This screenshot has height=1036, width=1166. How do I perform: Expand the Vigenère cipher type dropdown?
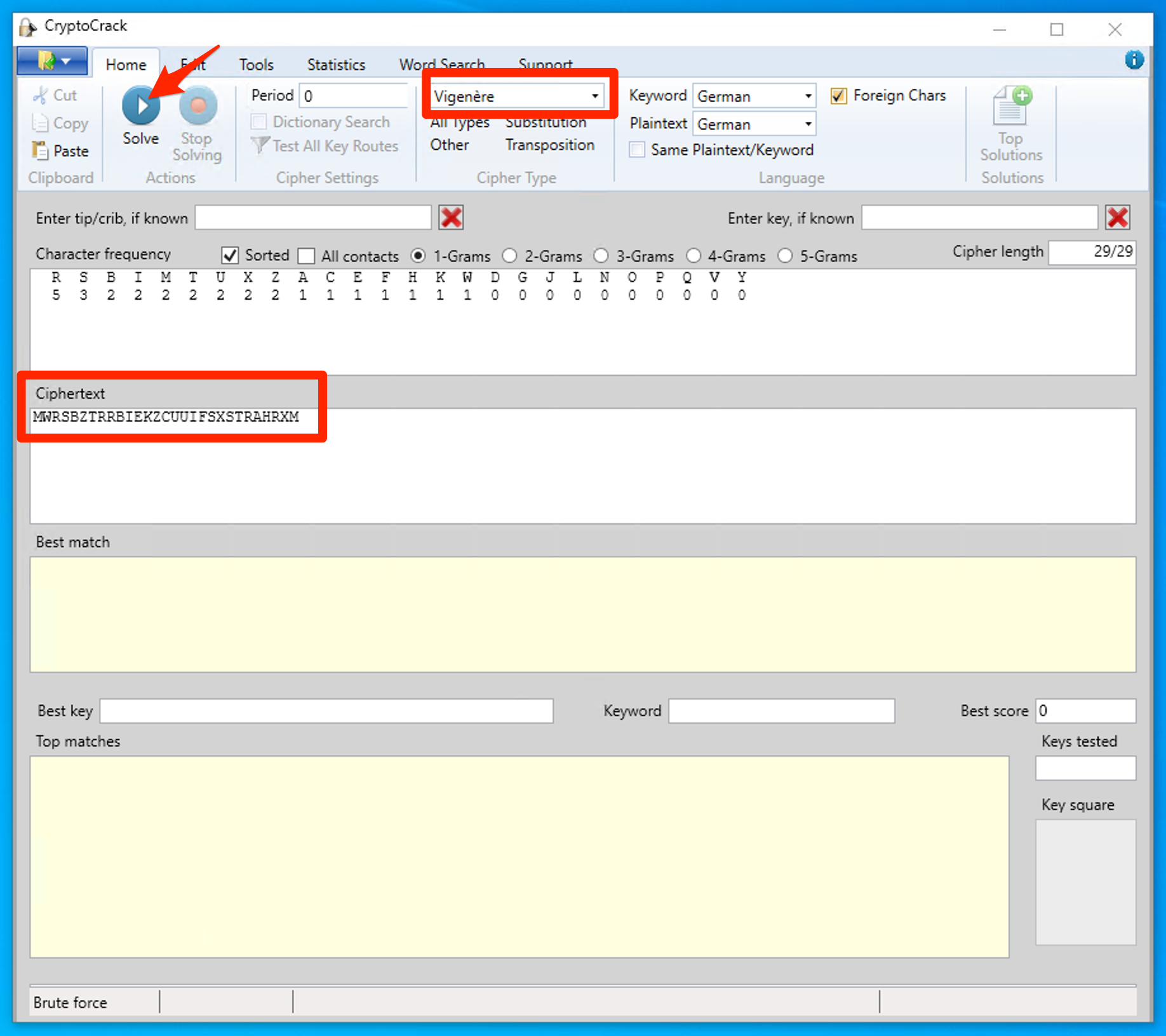pyautogui.click(x=594, y=96)
